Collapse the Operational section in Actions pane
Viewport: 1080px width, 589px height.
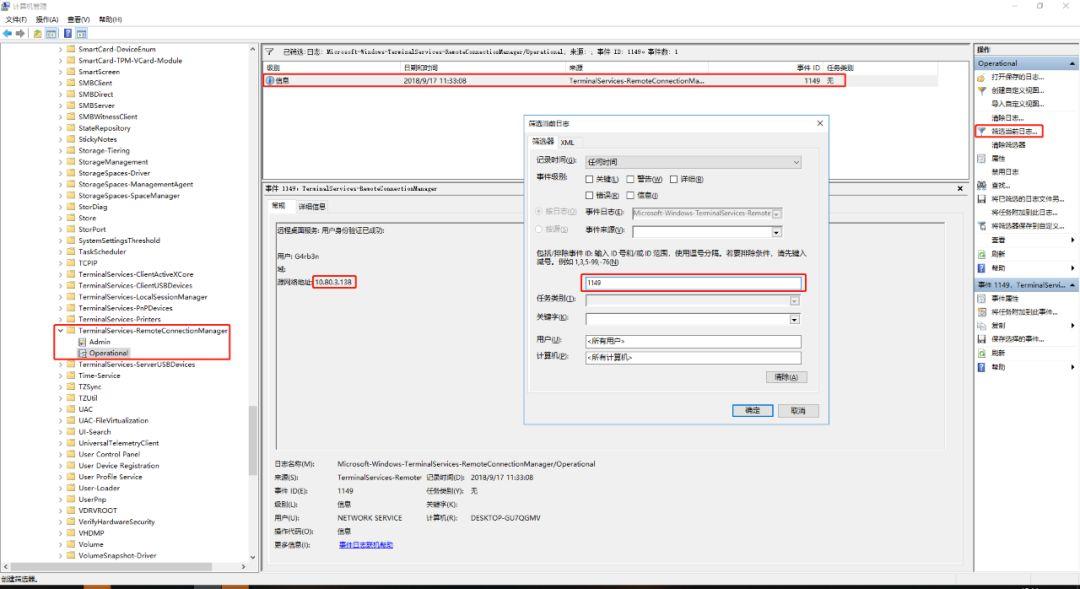pos(1072,63)
